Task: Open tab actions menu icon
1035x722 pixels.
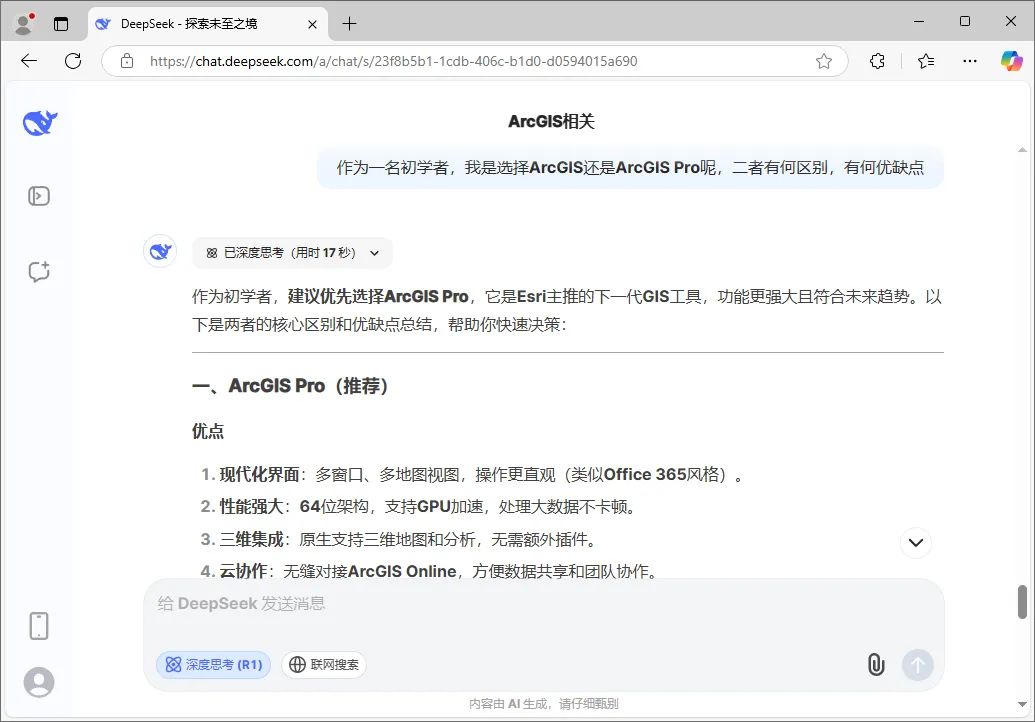Action: point(61,24)
